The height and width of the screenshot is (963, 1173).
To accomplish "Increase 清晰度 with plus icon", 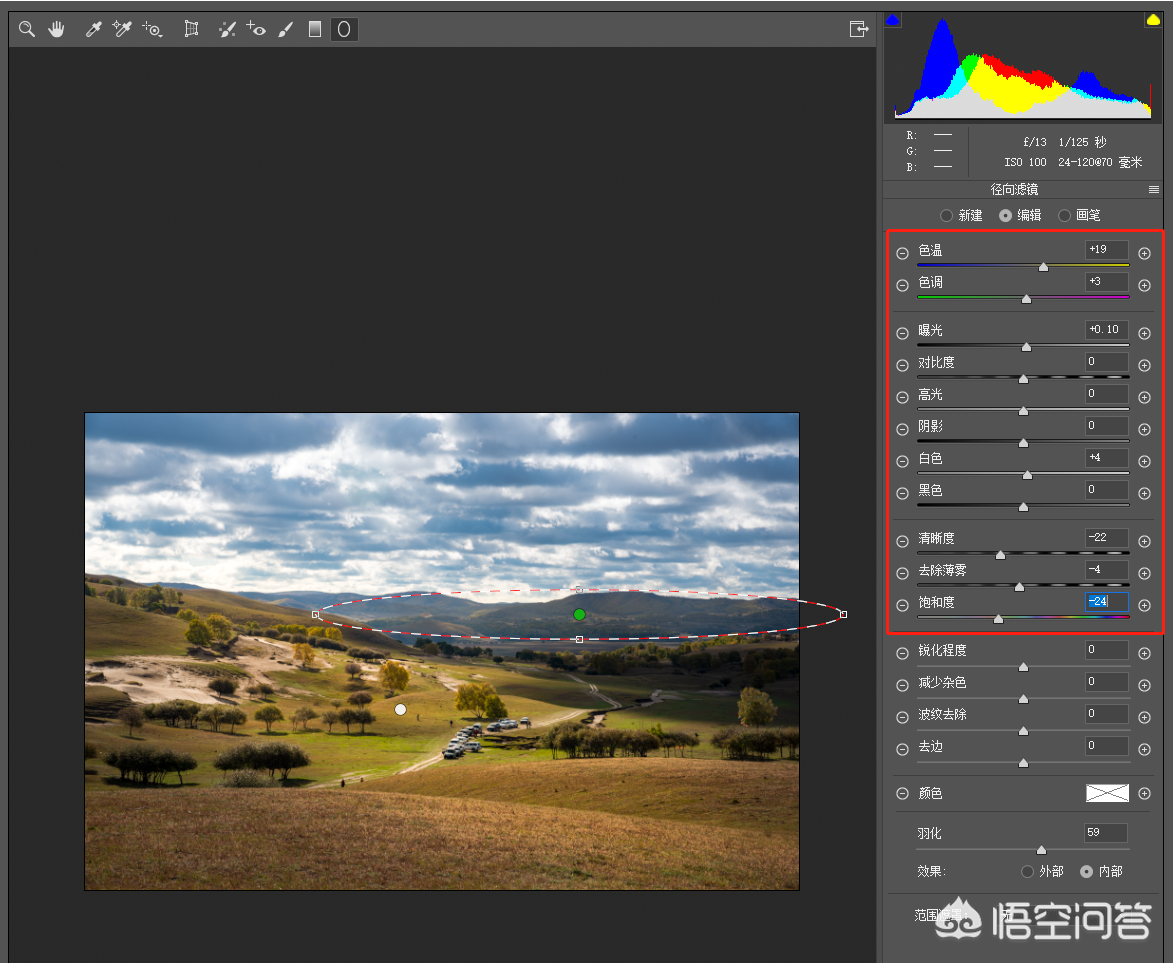I will 1145,542.
